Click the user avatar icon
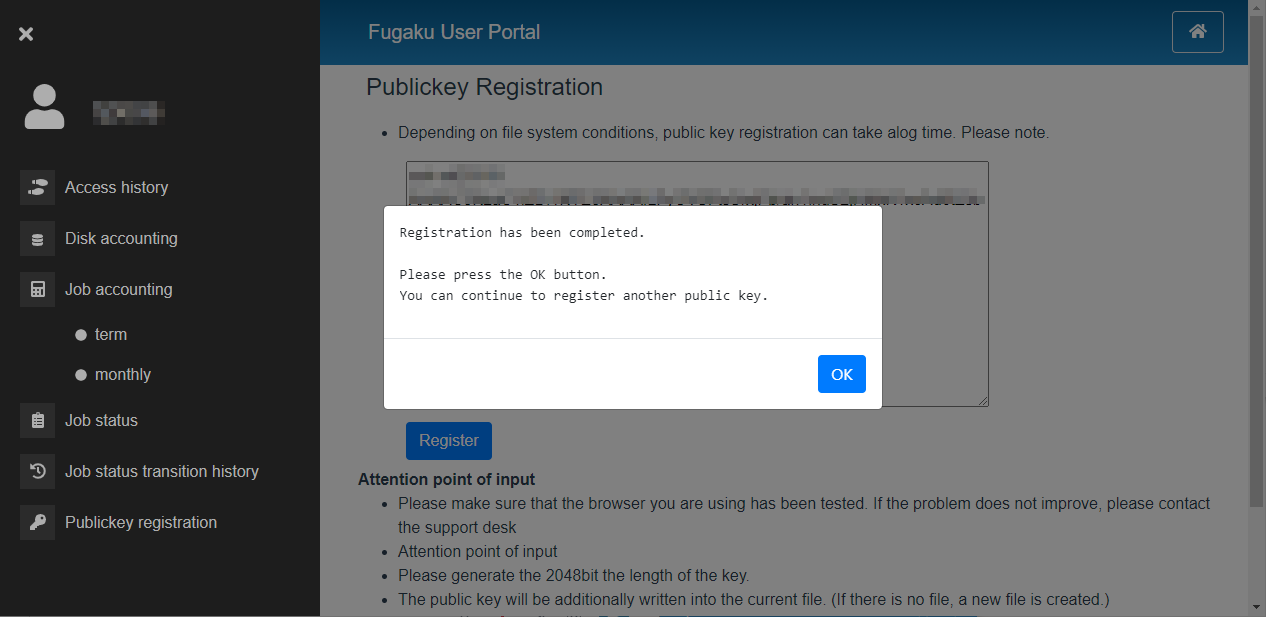The image size is (1266, 617). [44, 107]
